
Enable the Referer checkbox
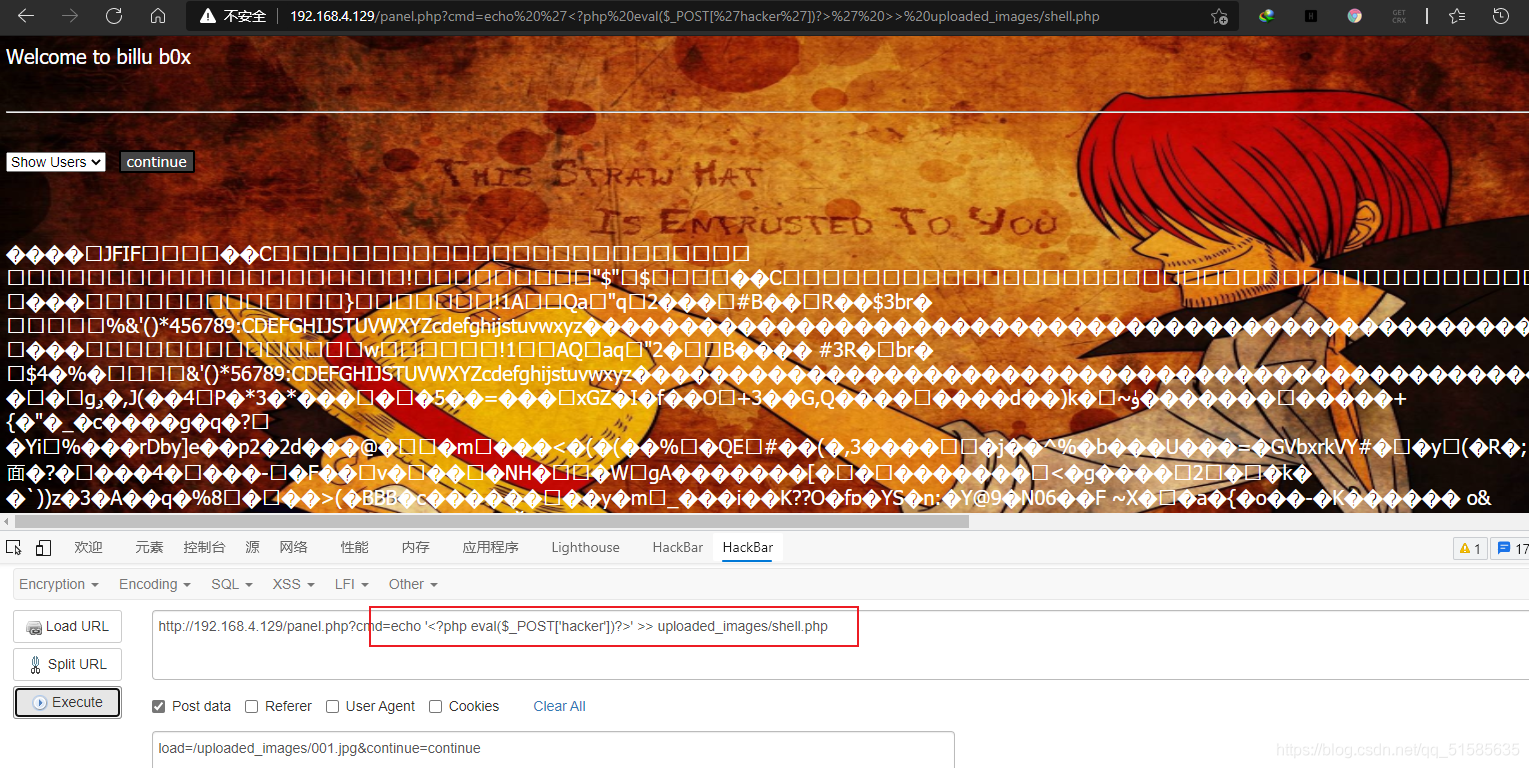[252, 706]
